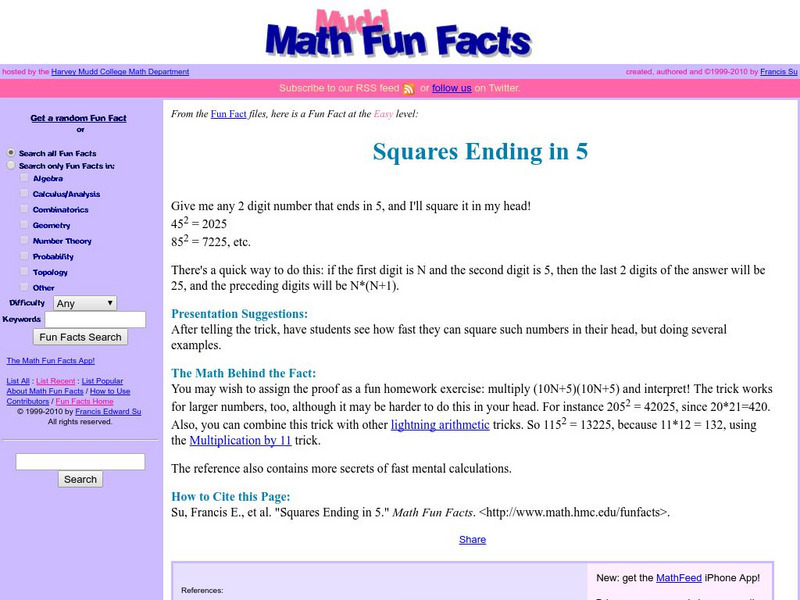Open the MathFeed iPhone App link
The height and width of the screenshot is (600, 800).
pyautogui.click(x=679, y=578)
